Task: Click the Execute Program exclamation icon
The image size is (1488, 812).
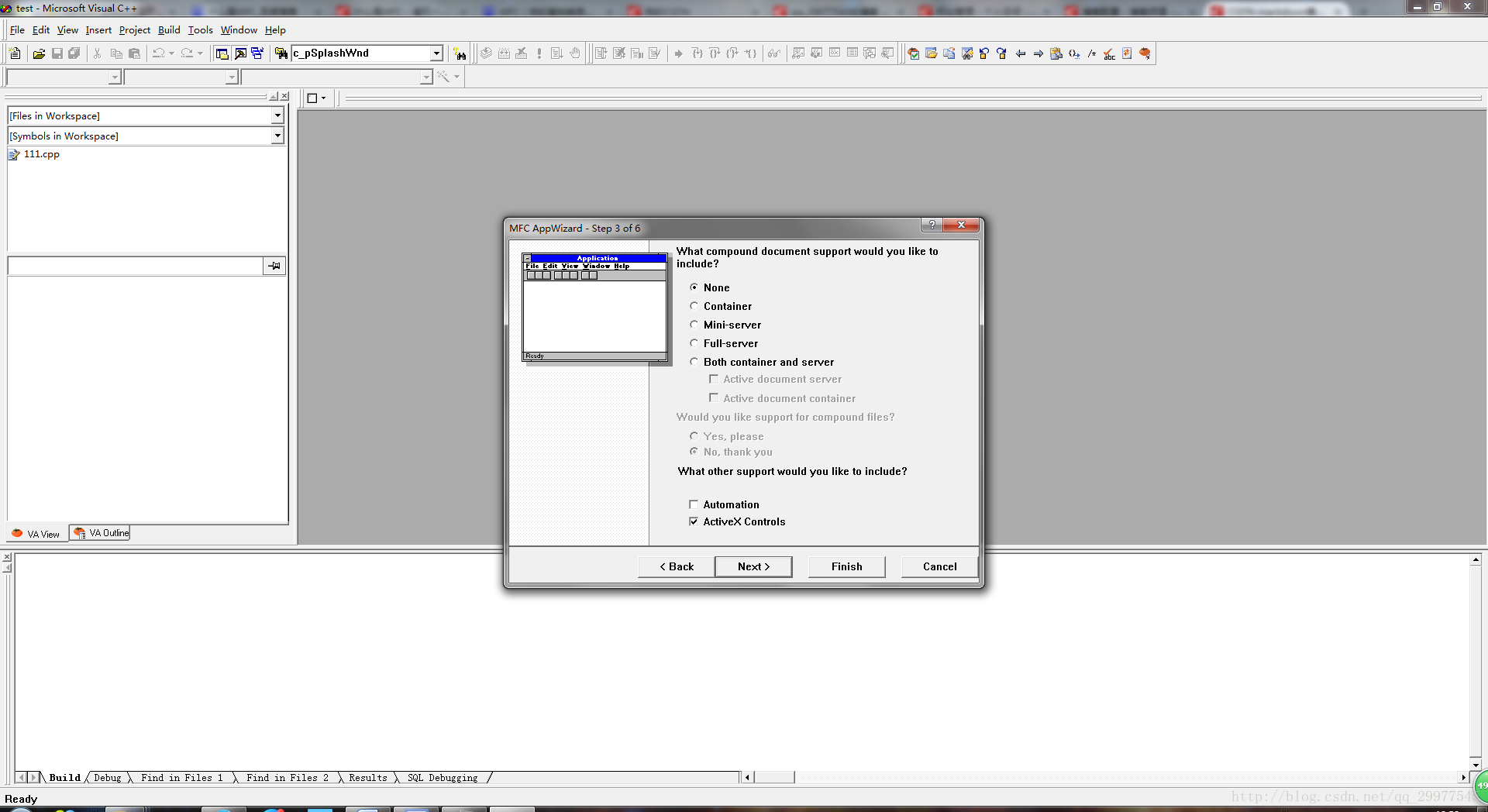Action: tap(539, 53)
